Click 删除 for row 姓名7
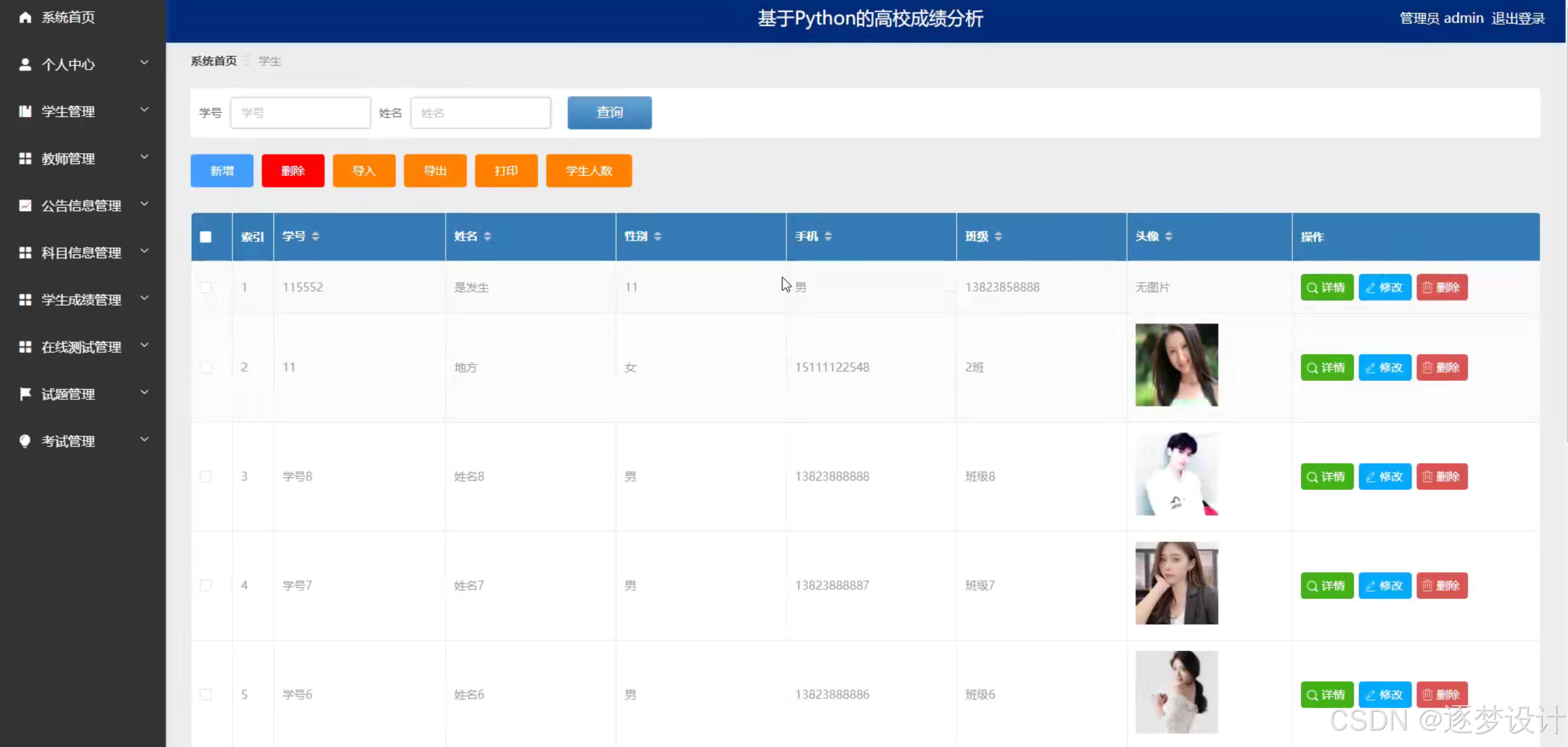Image resolution: width=1568 pixels, height=747 pixels. click(x=1442, y=585)
